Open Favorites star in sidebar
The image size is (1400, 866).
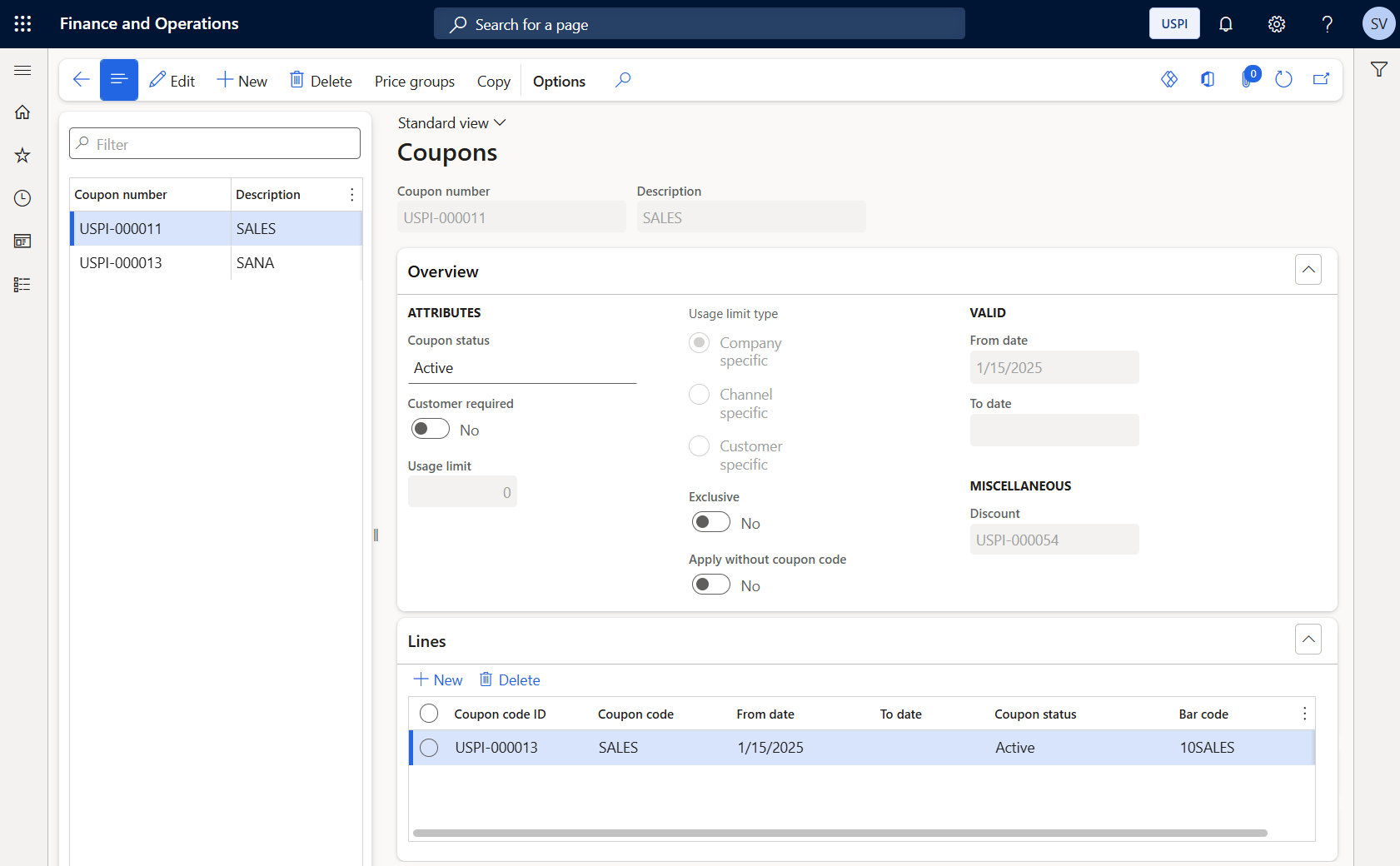22,156
